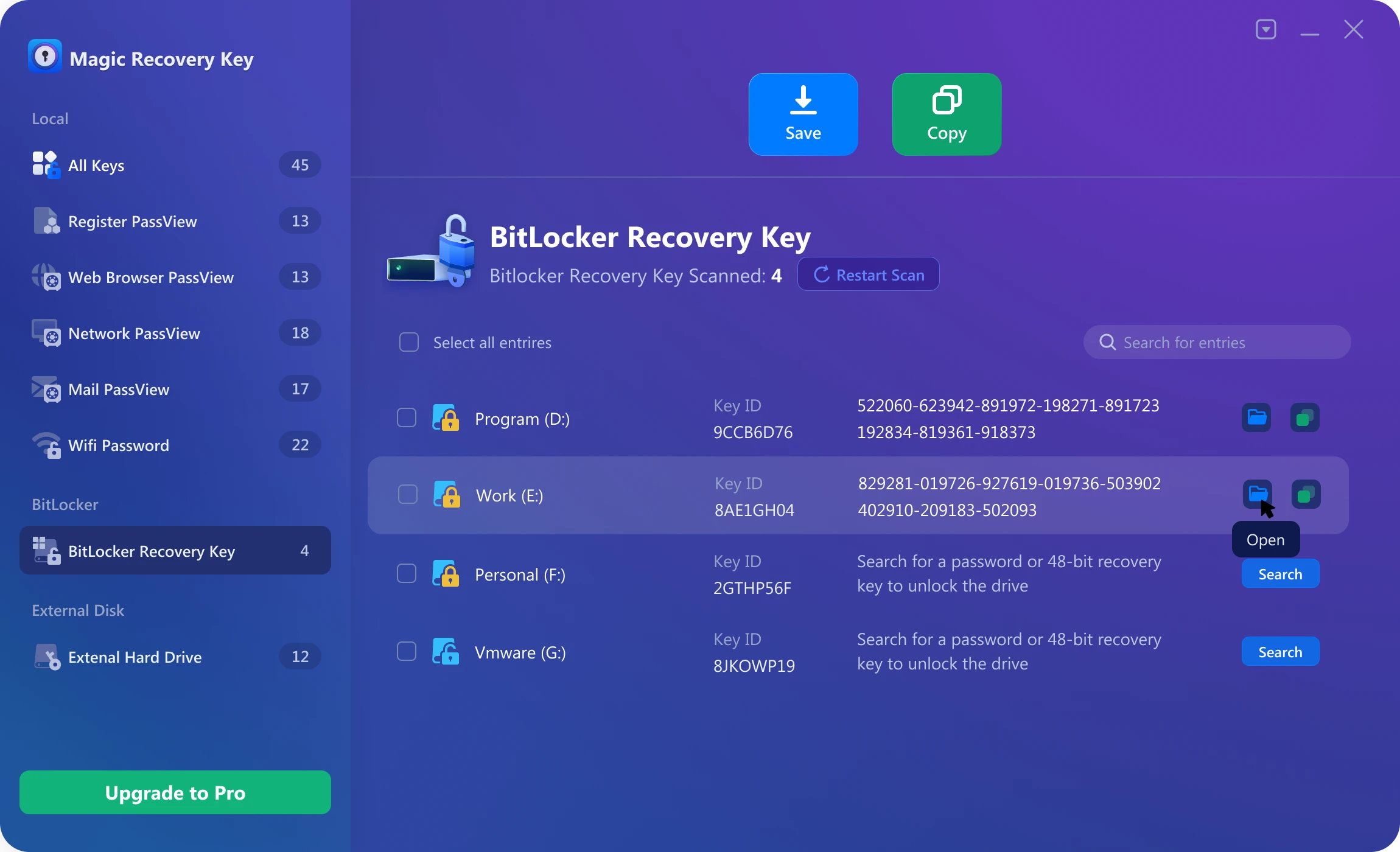Click the All Keys icon in sidebar
1400x852 pixels.
point(46,164)
